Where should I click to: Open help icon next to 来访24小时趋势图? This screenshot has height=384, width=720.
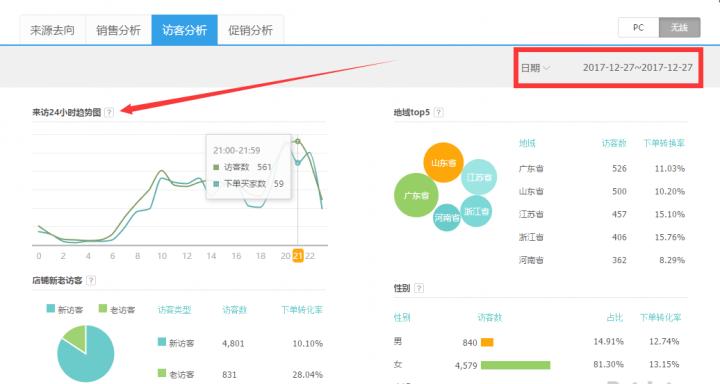coord(109,113)
